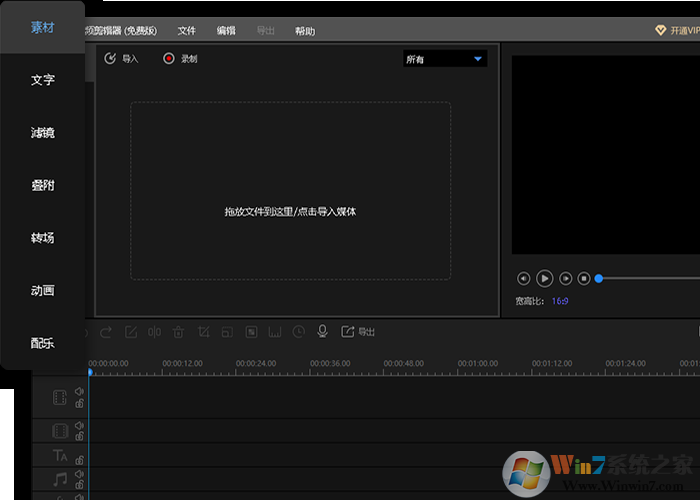The width and height of the screenshot is (700, 500).
Task: Lock the text track
Action: pos(79,461)
